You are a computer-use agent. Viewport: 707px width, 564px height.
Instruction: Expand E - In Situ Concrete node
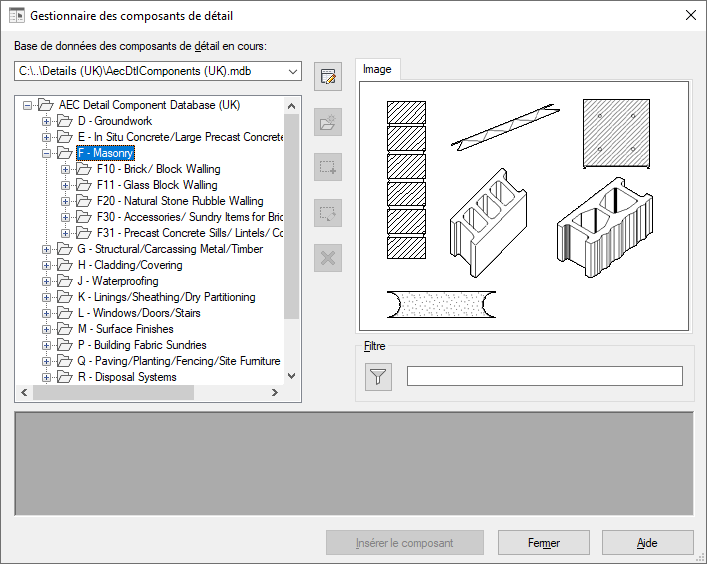tap(46, 137)
